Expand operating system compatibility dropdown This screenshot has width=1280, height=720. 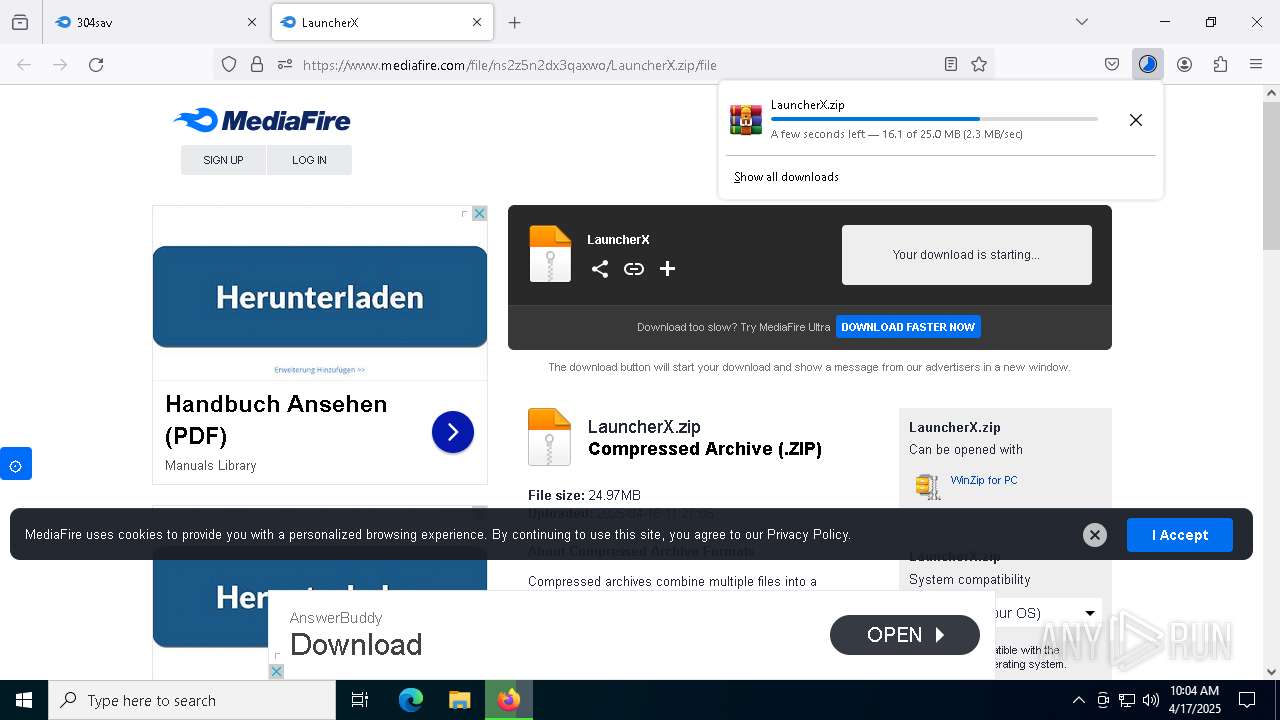[1090, 613]
